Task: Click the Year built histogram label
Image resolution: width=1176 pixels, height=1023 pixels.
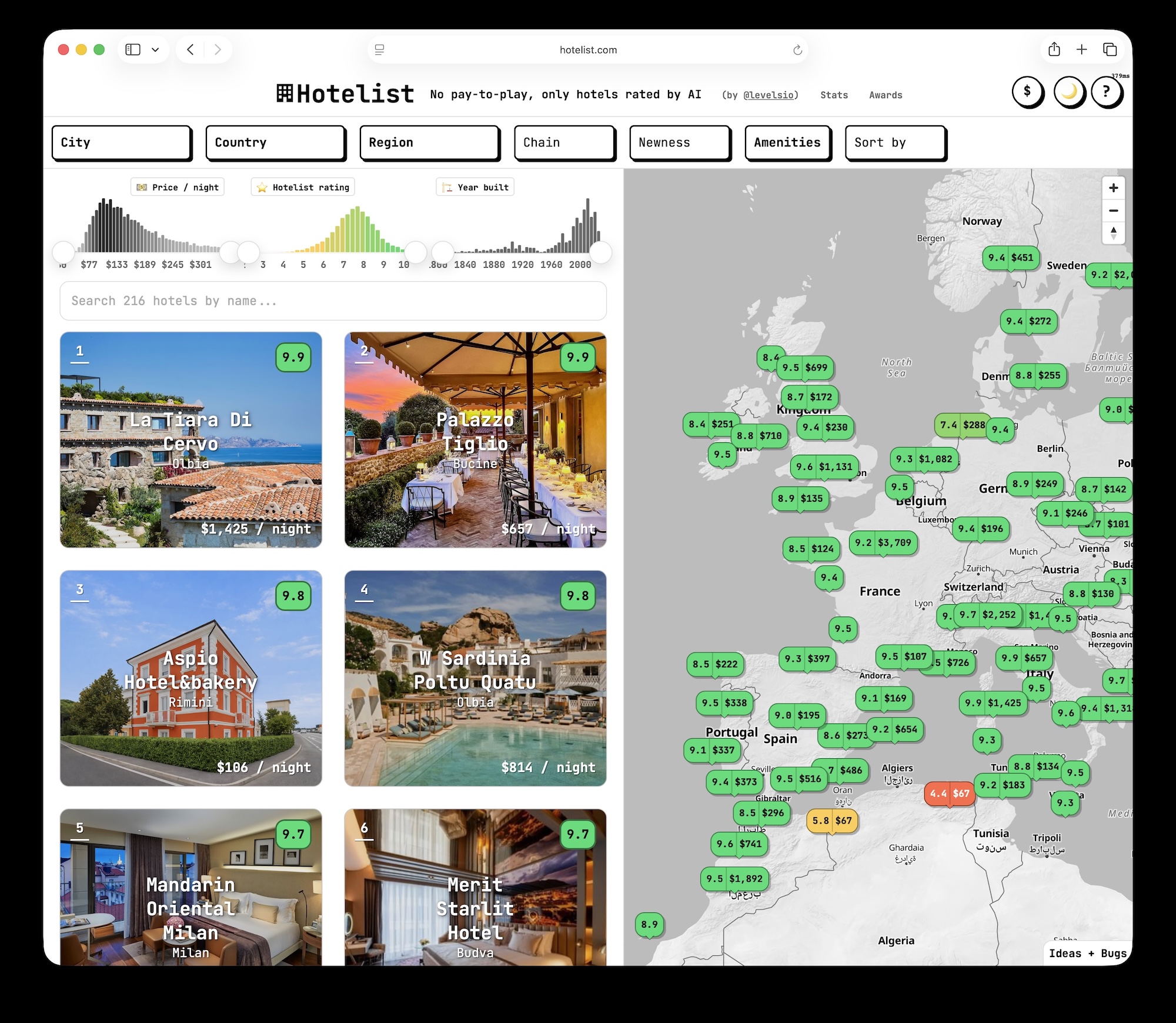Action: tap(475, 187)
